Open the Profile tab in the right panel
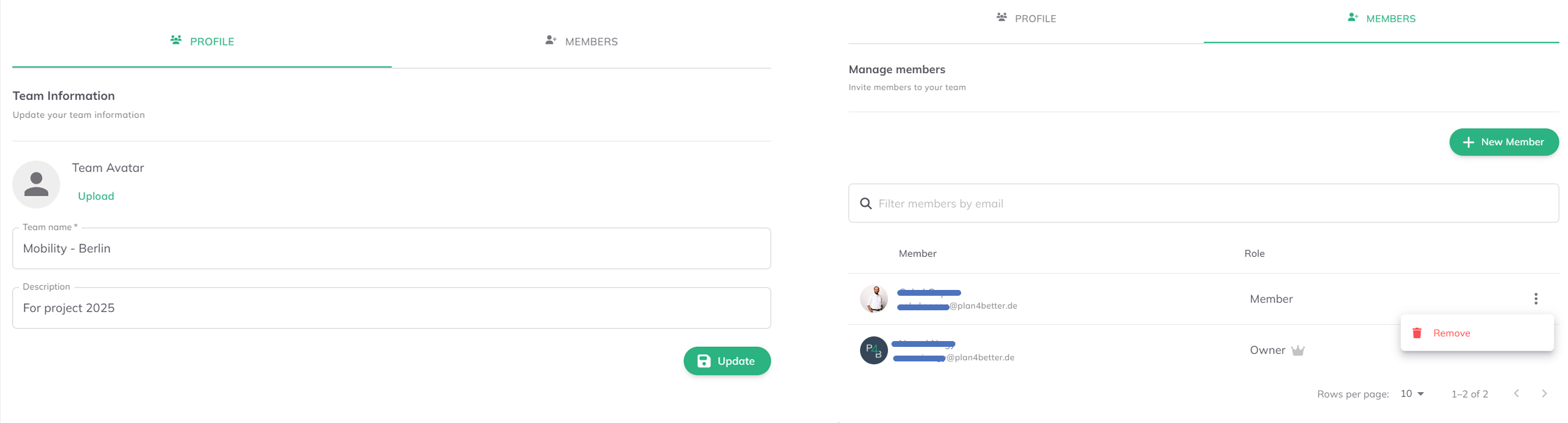Screen dimensions: 1568x423 (1026, 19)
